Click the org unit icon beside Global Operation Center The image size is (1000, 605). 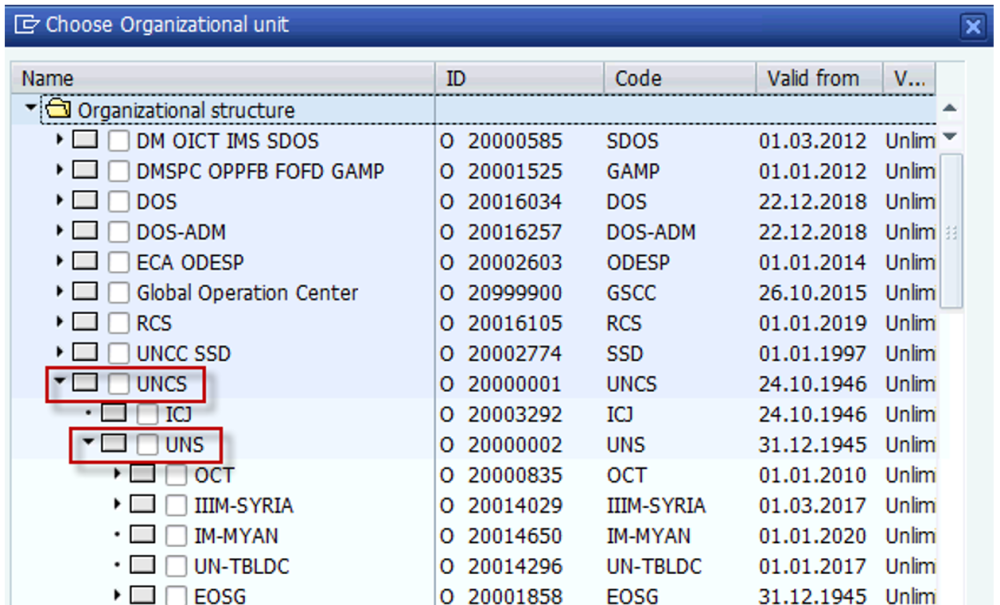(85, 291)
